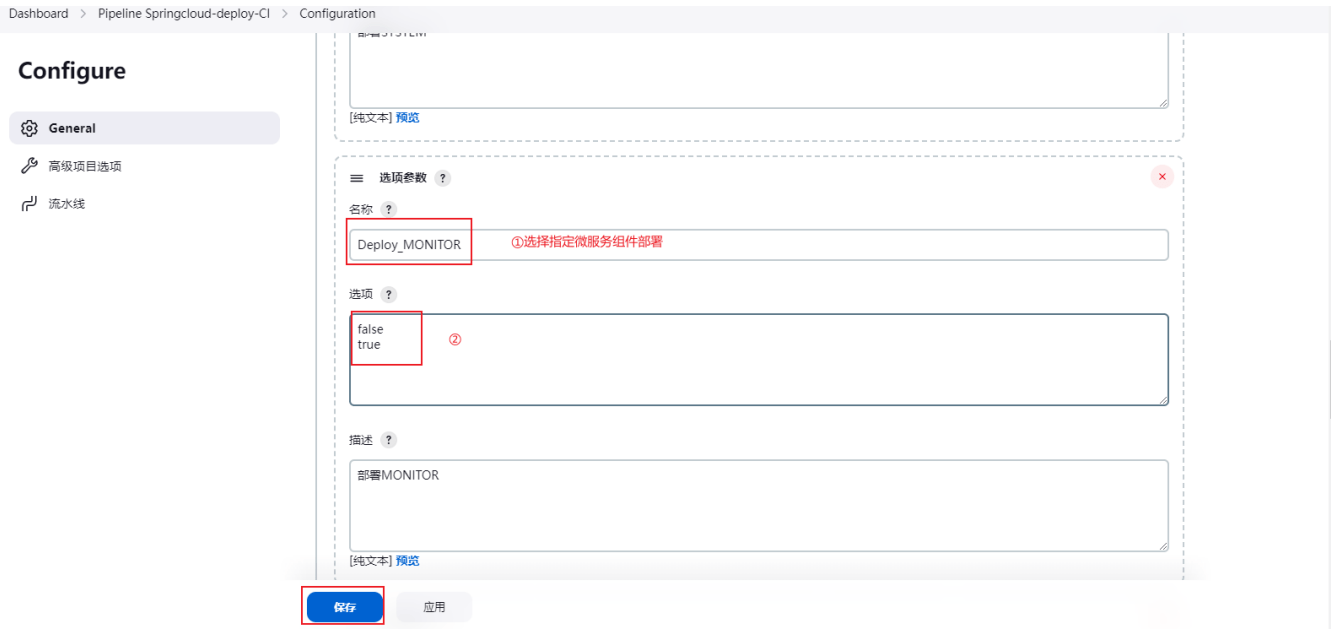
Task: Open help icon next to 选项参数 title
Action: 443,178
